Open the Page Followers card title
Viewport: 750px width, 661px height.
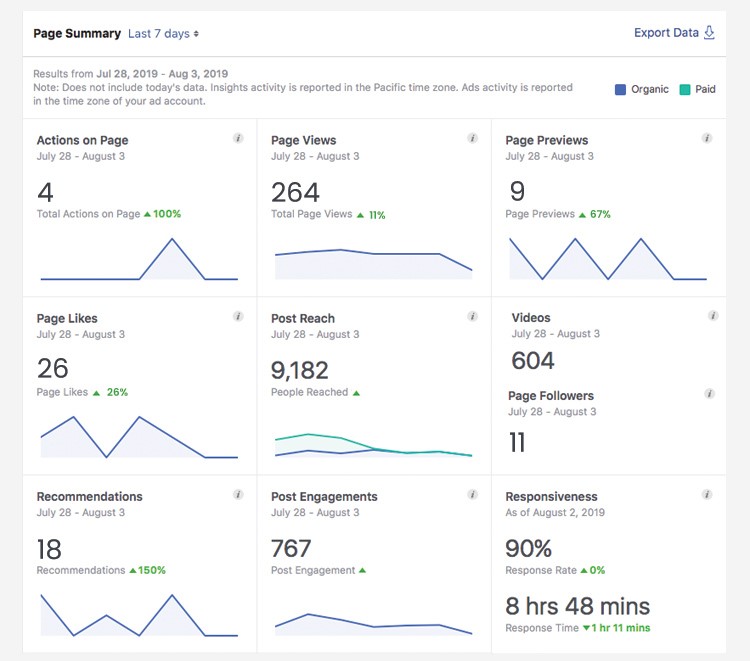coord(551,396)
